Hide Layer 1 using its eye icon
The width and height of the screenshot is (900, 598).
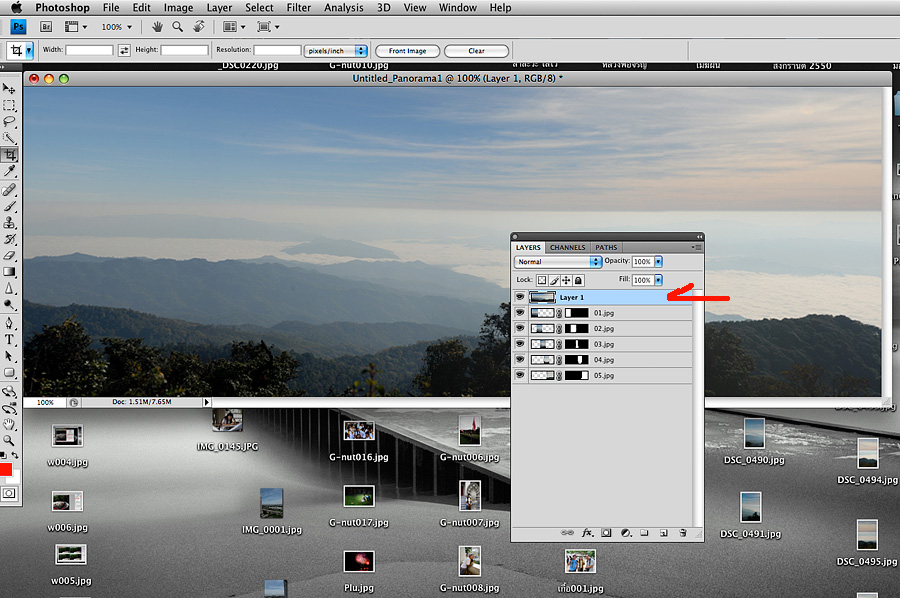coord(519,297)
